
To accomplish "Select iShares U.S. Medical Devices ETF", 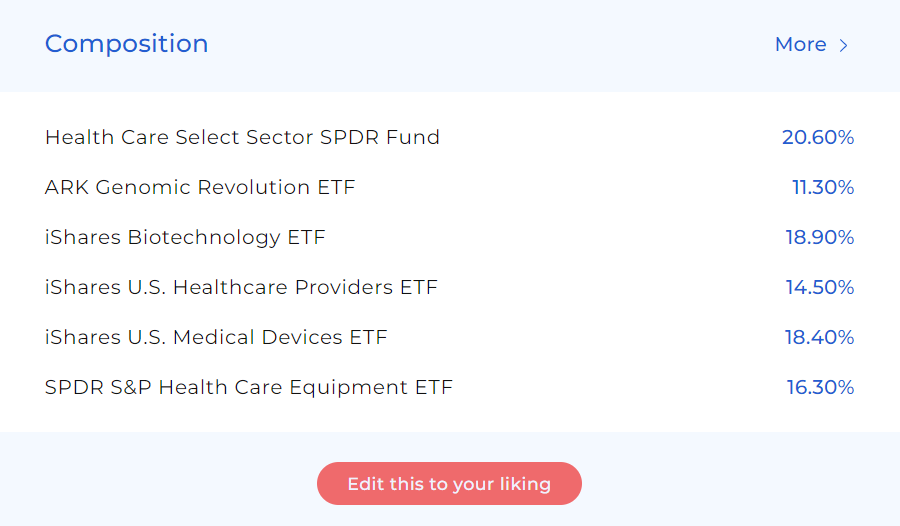I will click(216, 337).
